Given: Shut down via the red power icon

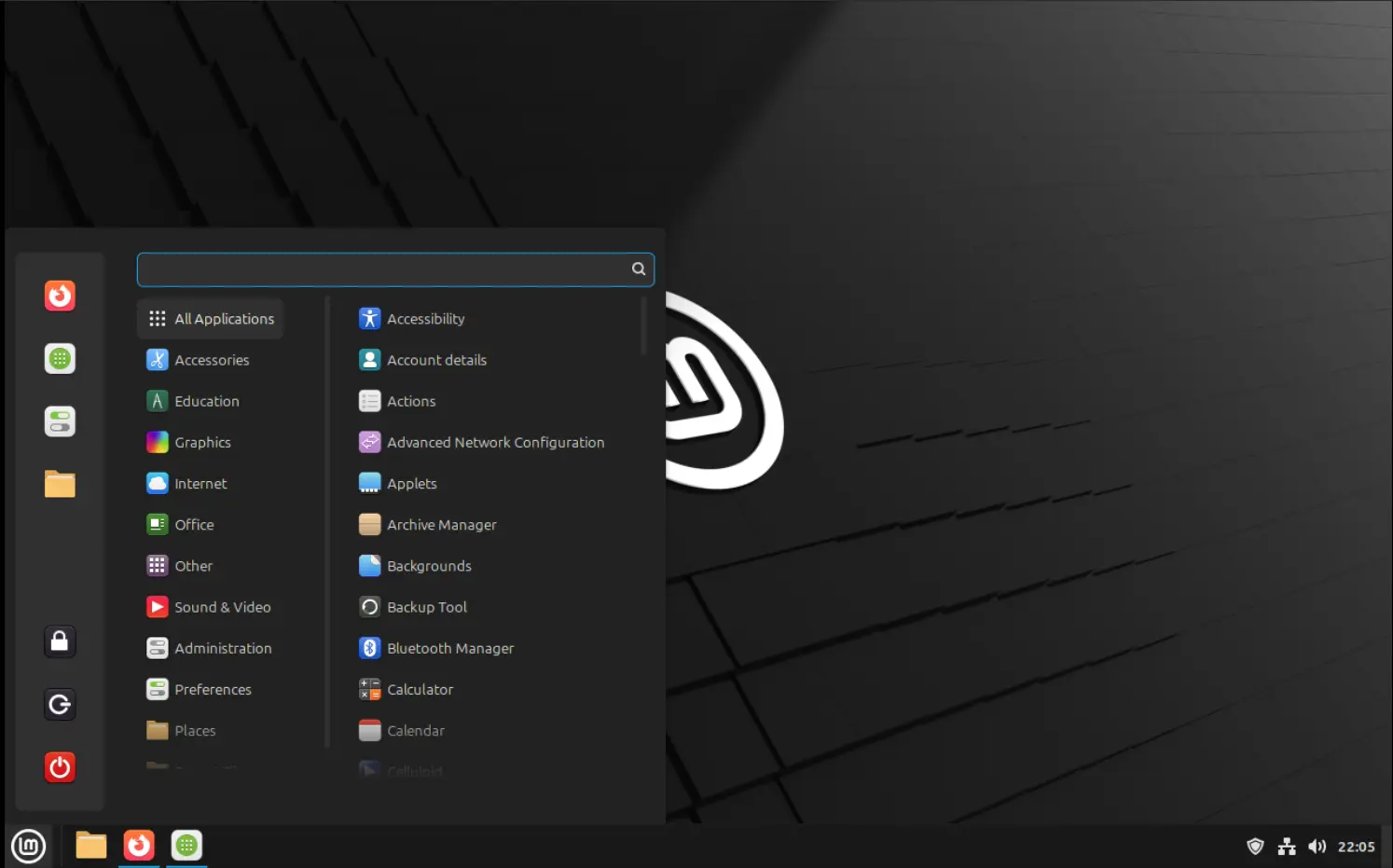Looking at the screenshot, I should point(60,767).
